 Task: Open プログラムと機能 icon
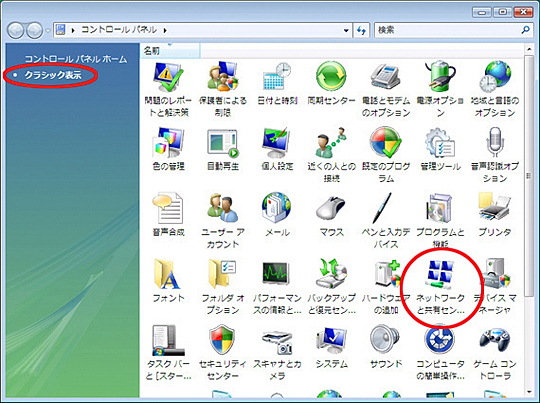coord(440,208)
